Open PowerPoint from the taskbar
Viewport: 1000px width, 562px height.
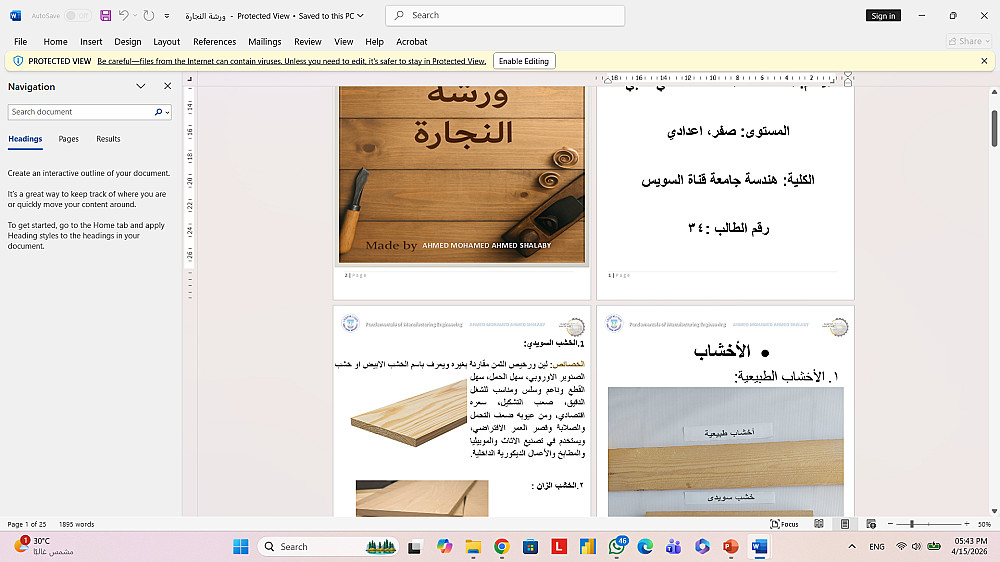coord(730,546)
